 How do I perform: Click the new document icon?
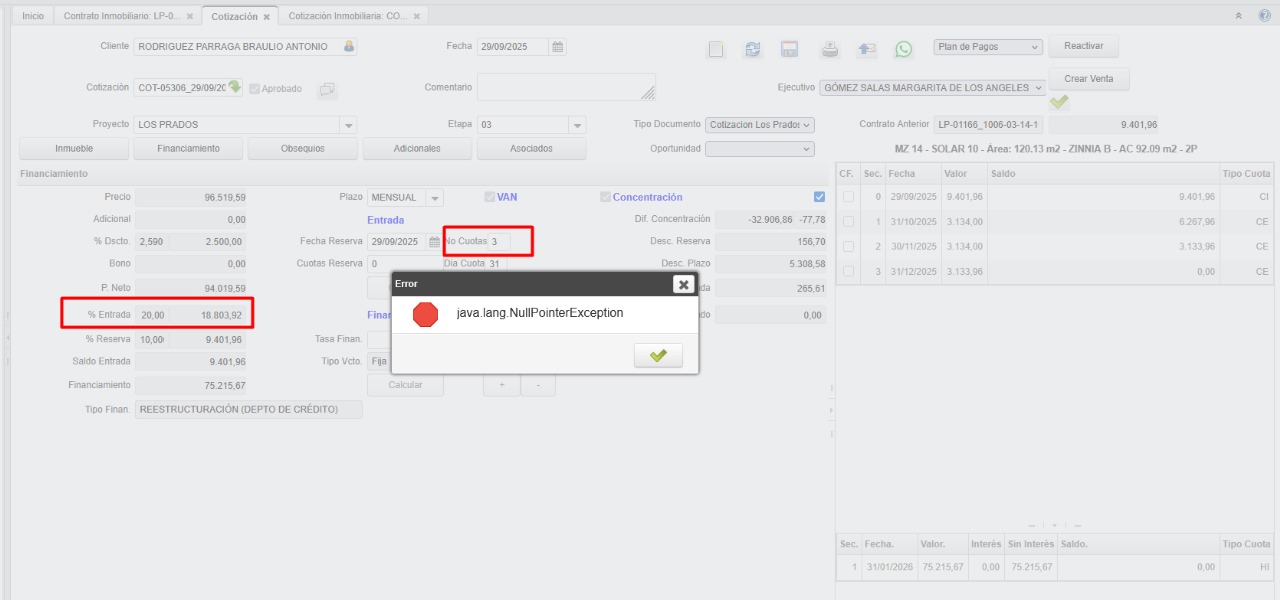[716, 49]
